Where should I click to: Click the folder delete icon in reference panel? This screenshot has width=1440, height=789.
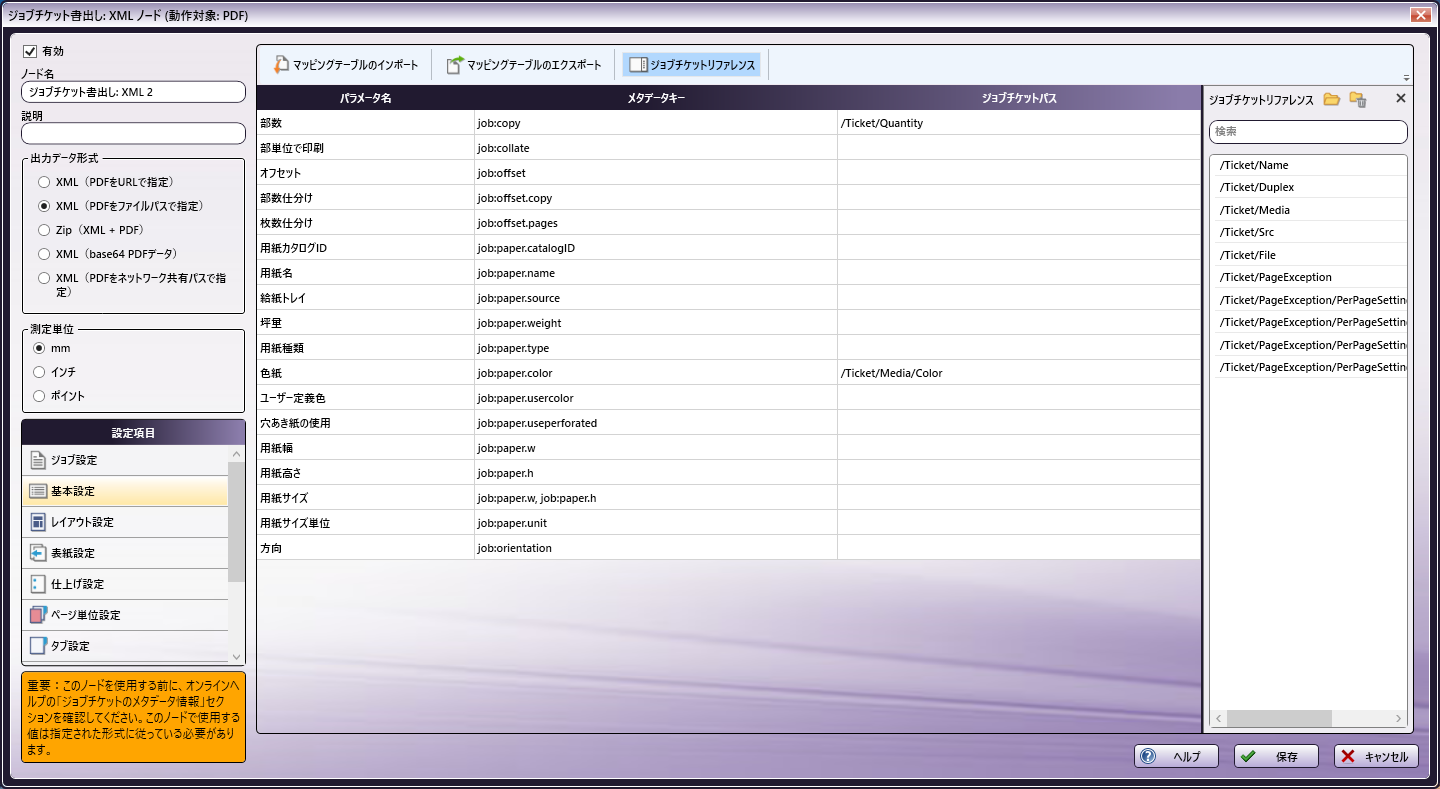point(1357,99)
